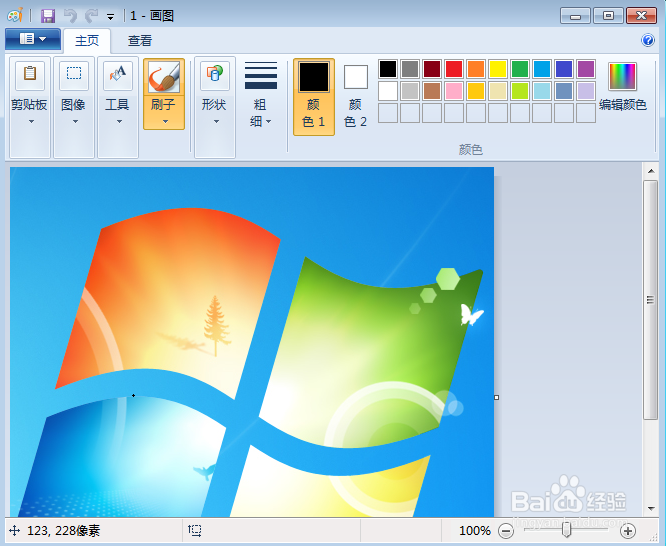666x546 pixels.
Task: Click the canvas right-edge resize handle
Action: tap(497, 397)
